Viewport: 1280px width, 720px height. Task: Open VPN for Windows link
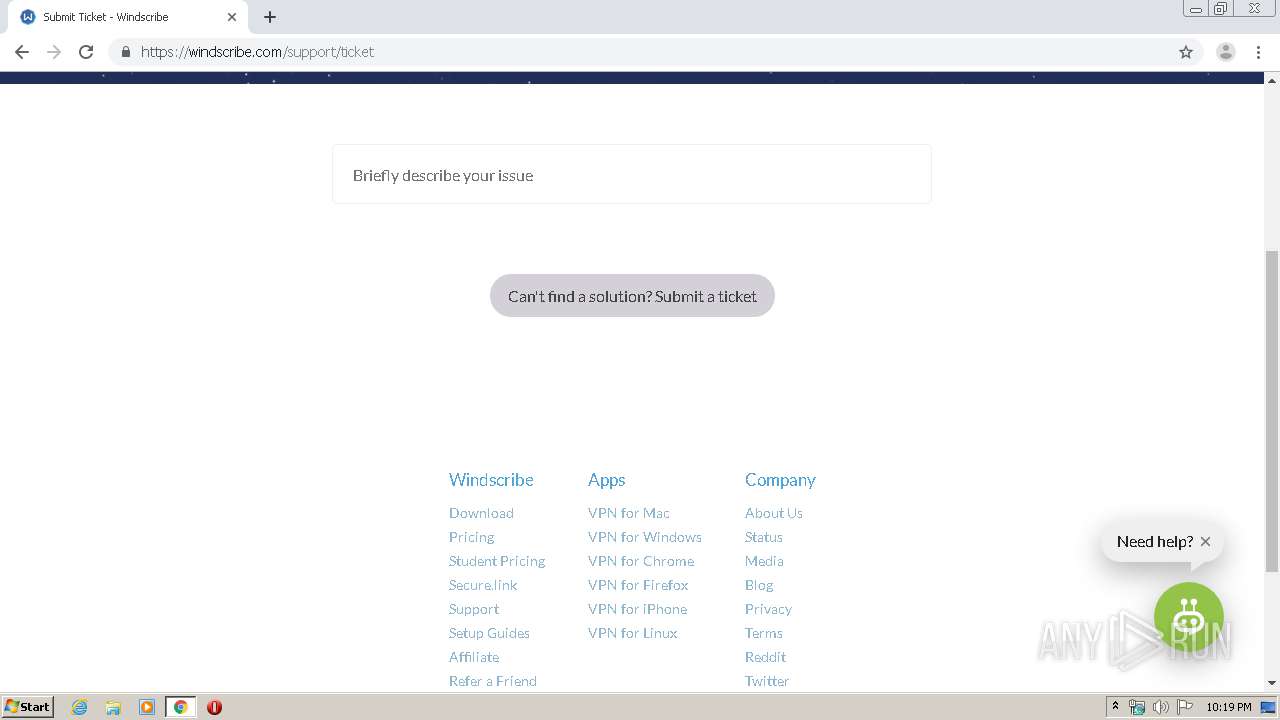tap(645, 537)
